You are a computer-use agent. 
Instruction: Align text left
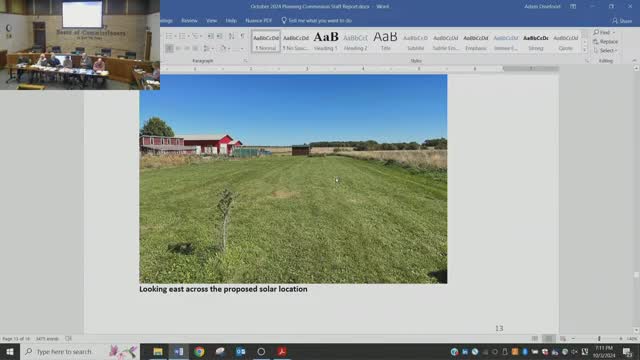[x=169, y=48]
